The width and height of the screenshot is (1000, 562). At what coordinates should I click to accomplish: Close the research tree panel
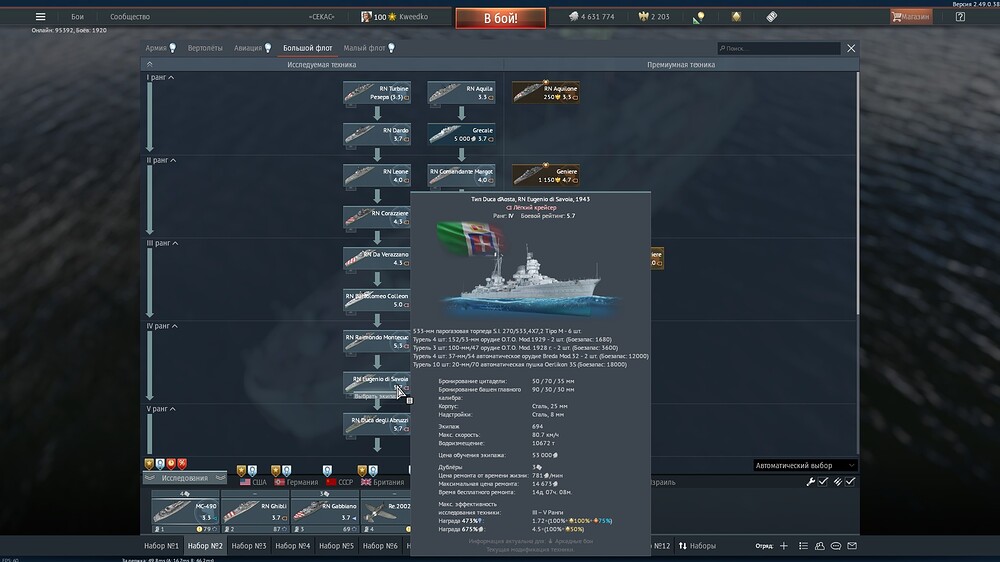click(851, 48)
